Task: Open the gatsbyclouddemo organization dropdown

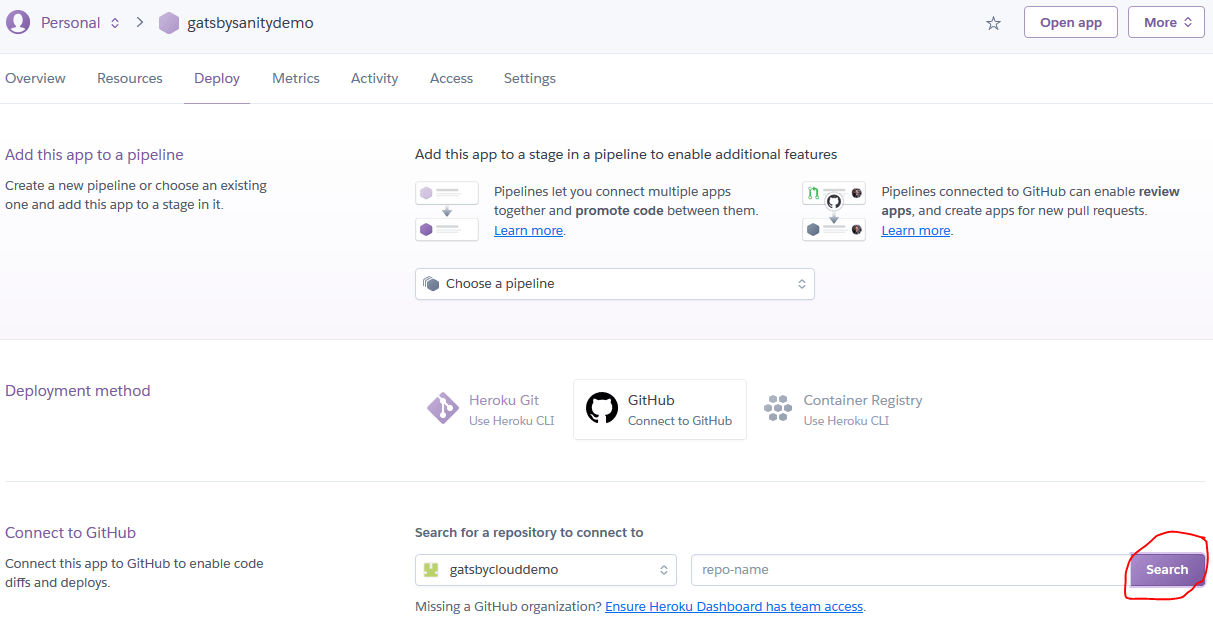Action: 546,570
